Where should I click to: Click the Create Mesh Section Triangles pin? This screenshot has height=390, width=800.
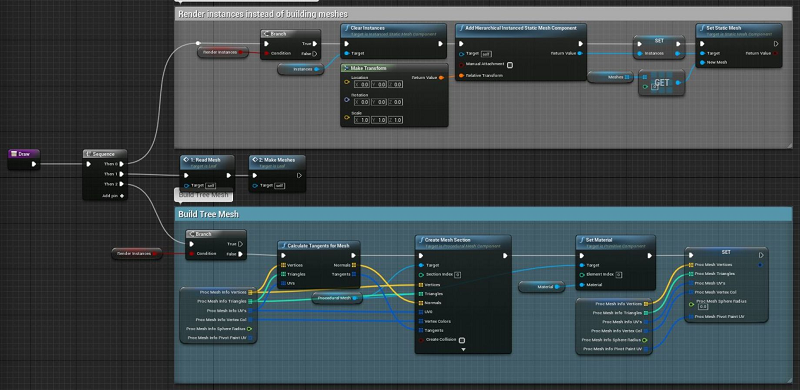[421, 294]
